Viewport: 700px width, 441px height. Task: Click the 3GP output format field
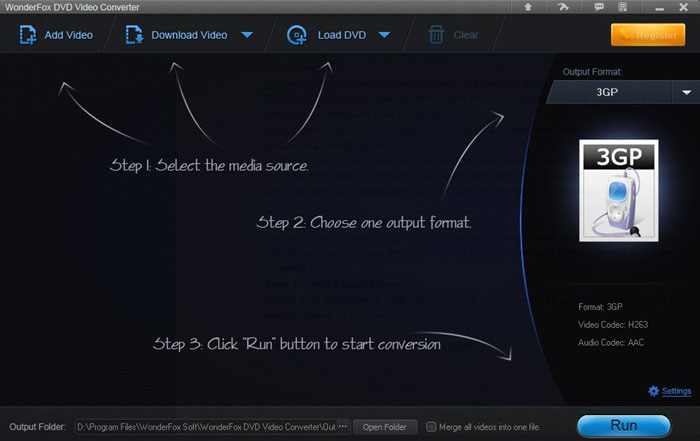click(609, 92)
